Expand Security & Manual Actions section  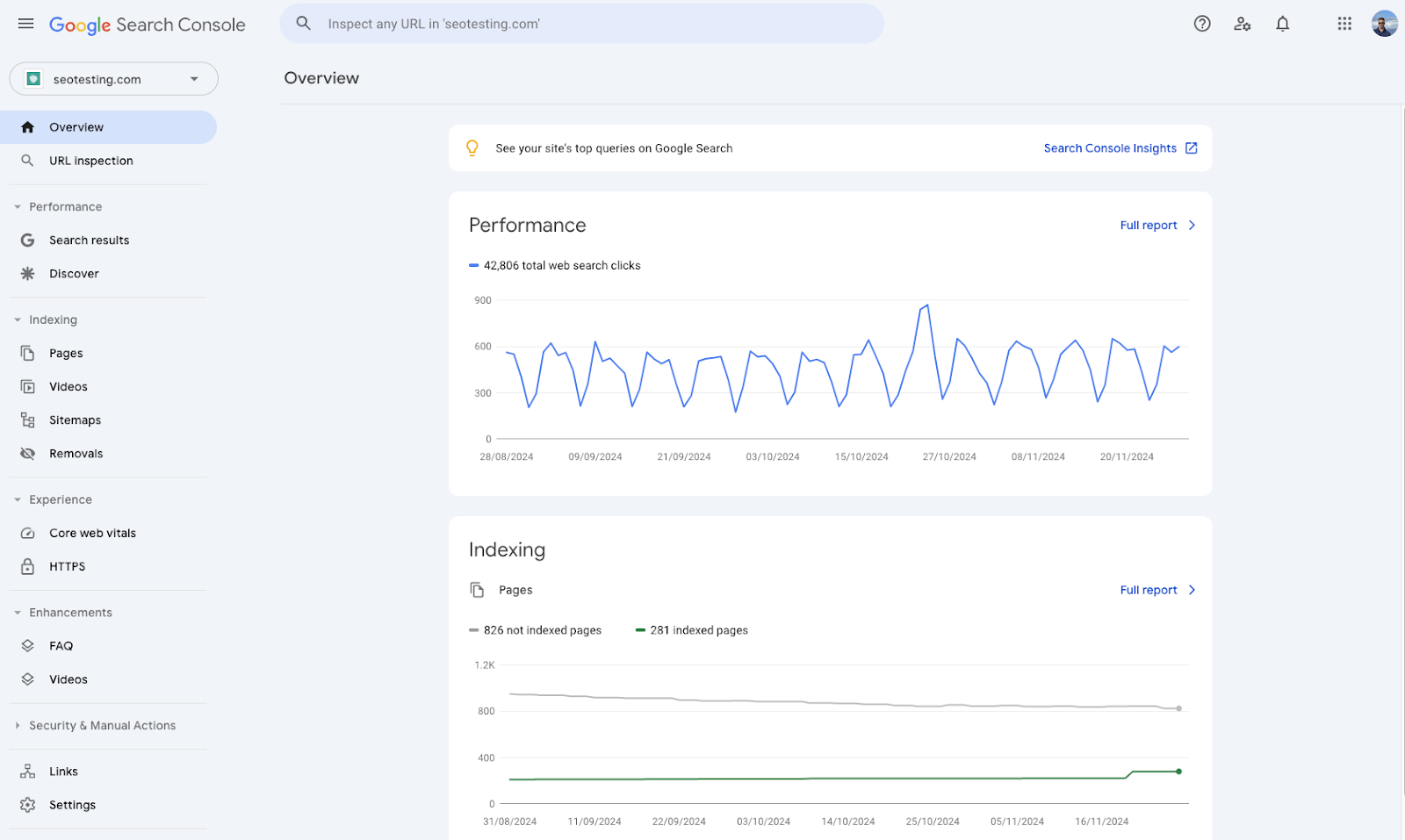pos(18,726)
